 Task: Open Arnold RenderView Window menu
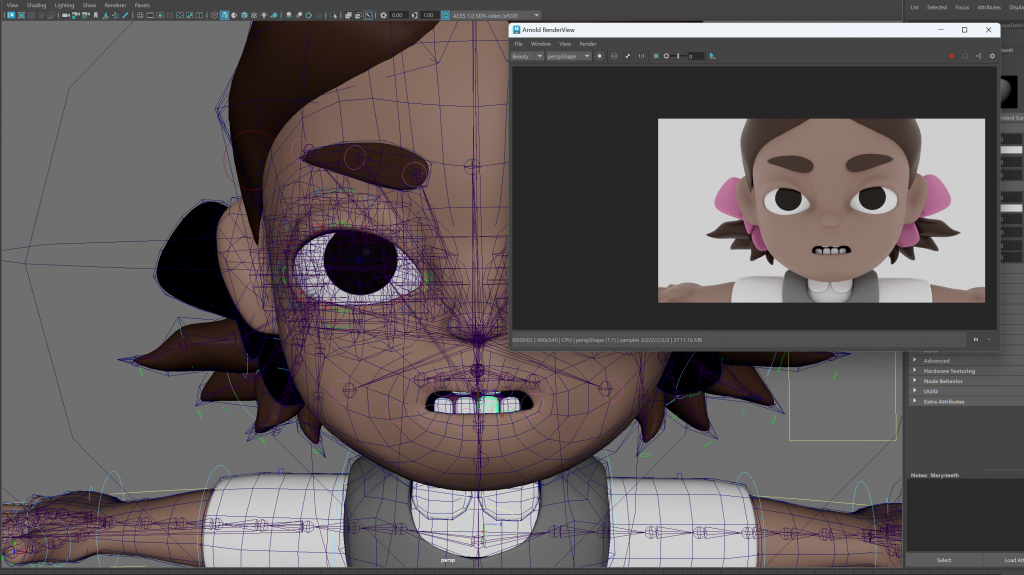pos(541,44)
